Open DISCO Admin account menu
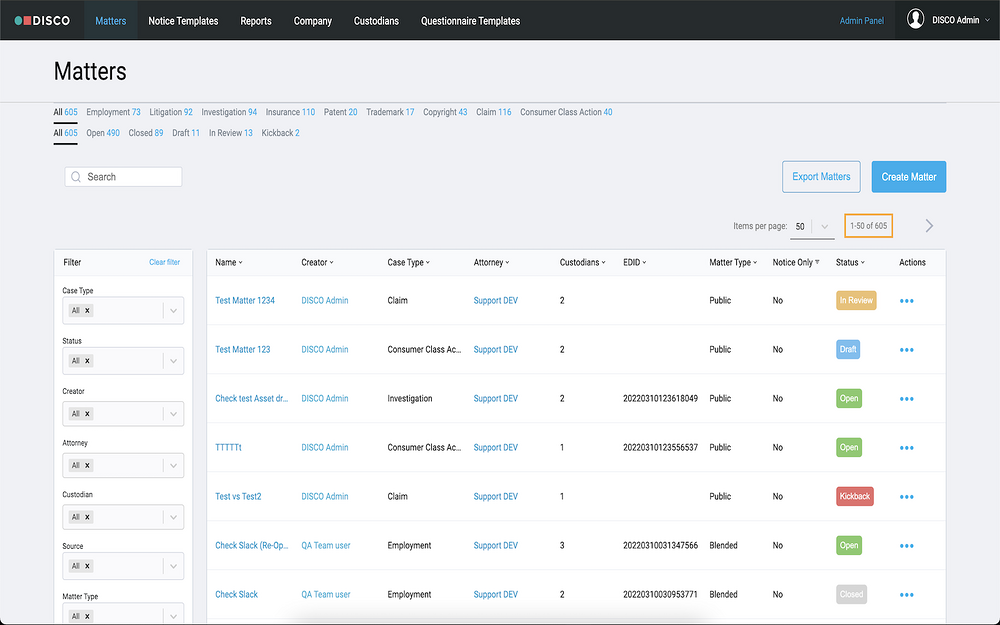This screenshot has height=625, width=1000. pyautogui.click(x=961, y=20)
